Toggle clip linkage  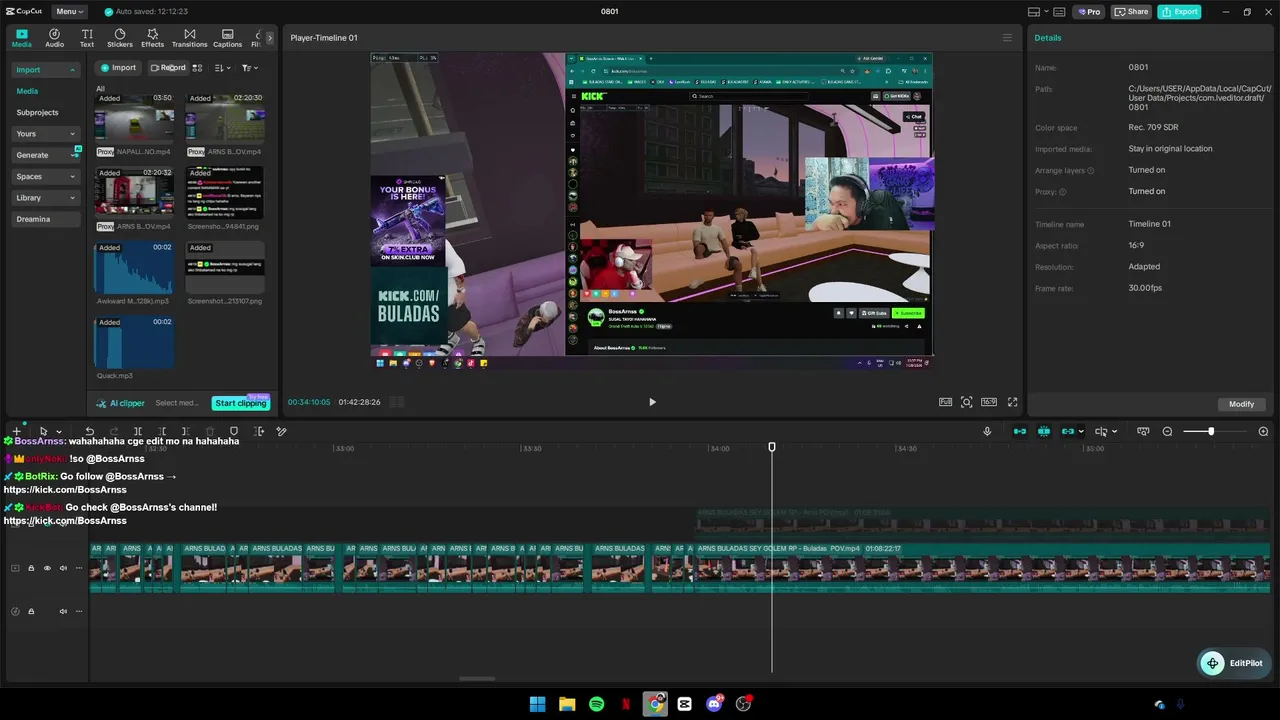[x=1068, y=431]
